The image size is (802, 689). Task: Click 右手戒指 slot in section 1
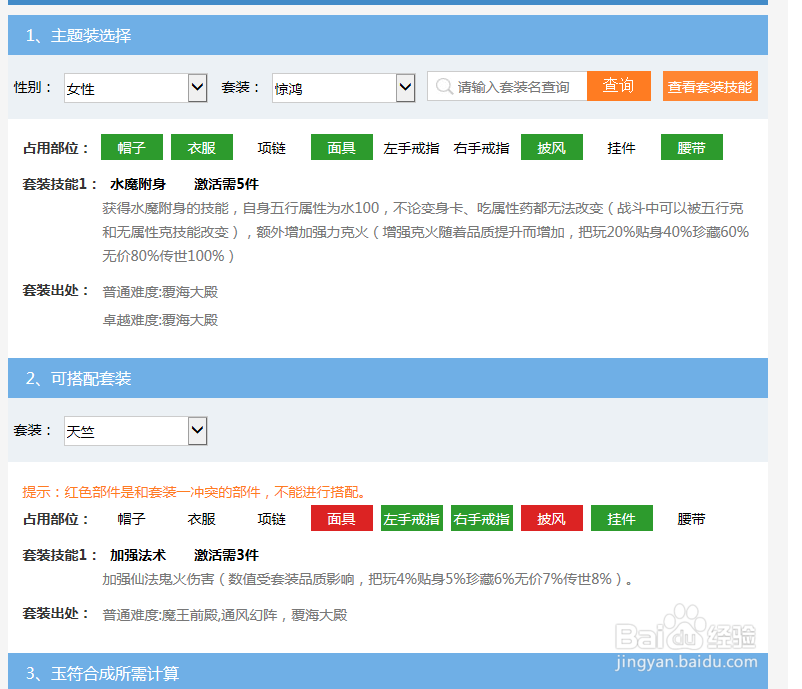(x=481, y=148)
